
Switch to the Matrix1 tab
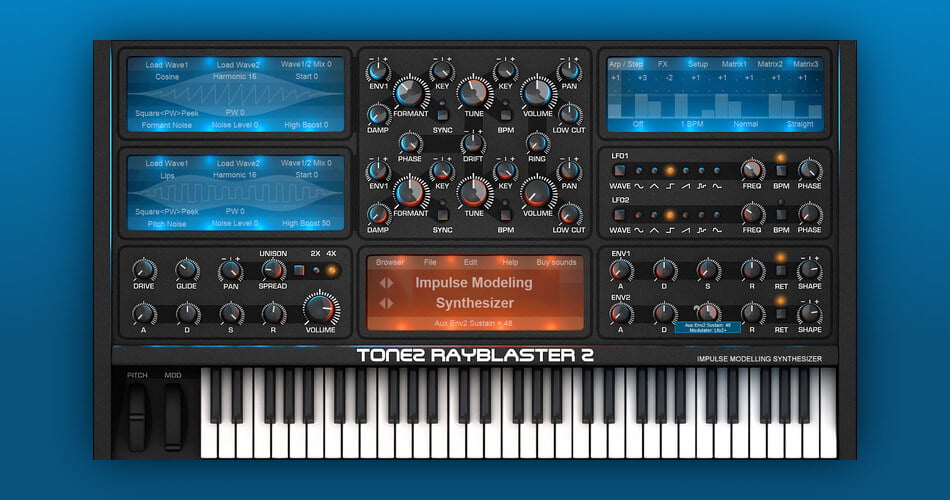pos(734,64)
